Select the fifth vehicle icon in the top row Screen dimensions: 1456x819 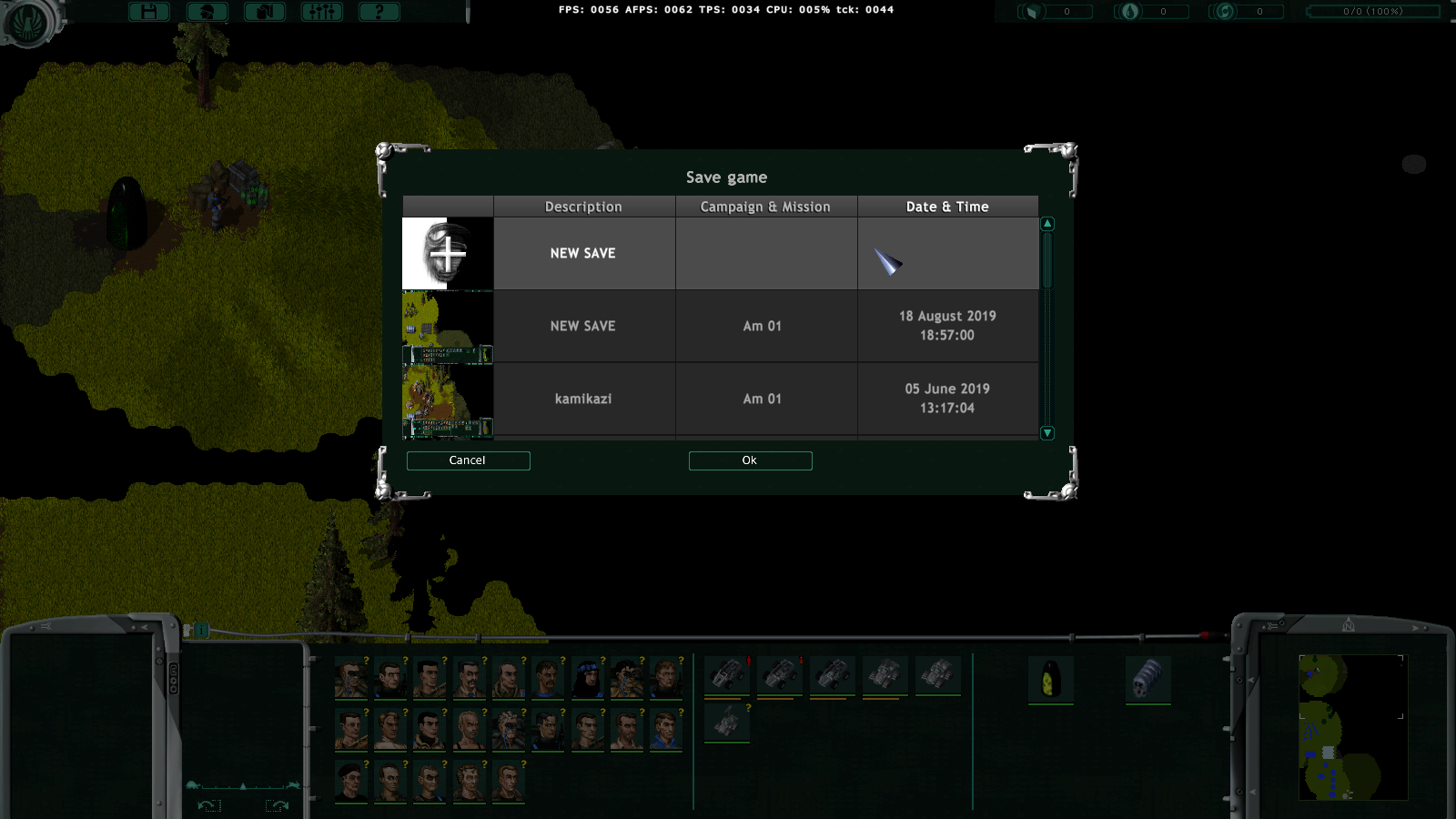tap(938, 676)
